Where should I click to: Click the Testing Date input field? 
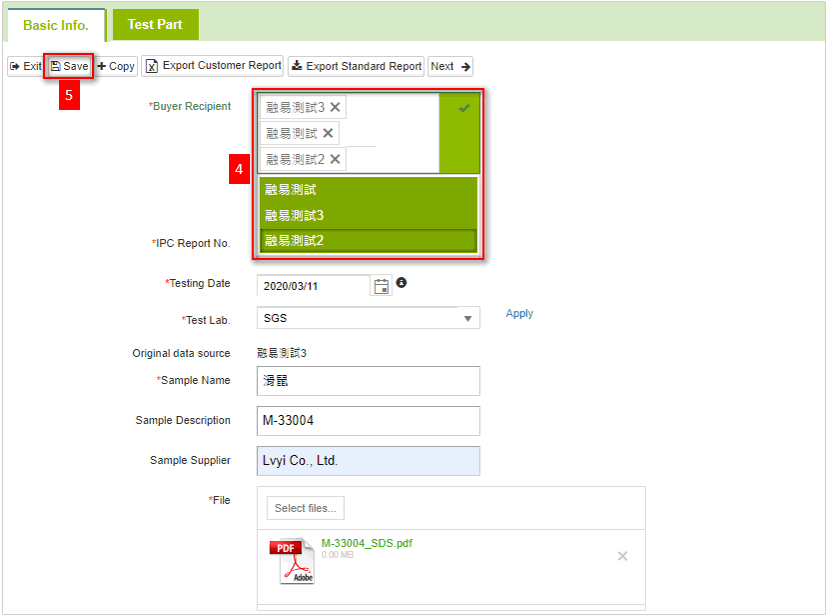point(313,286)
